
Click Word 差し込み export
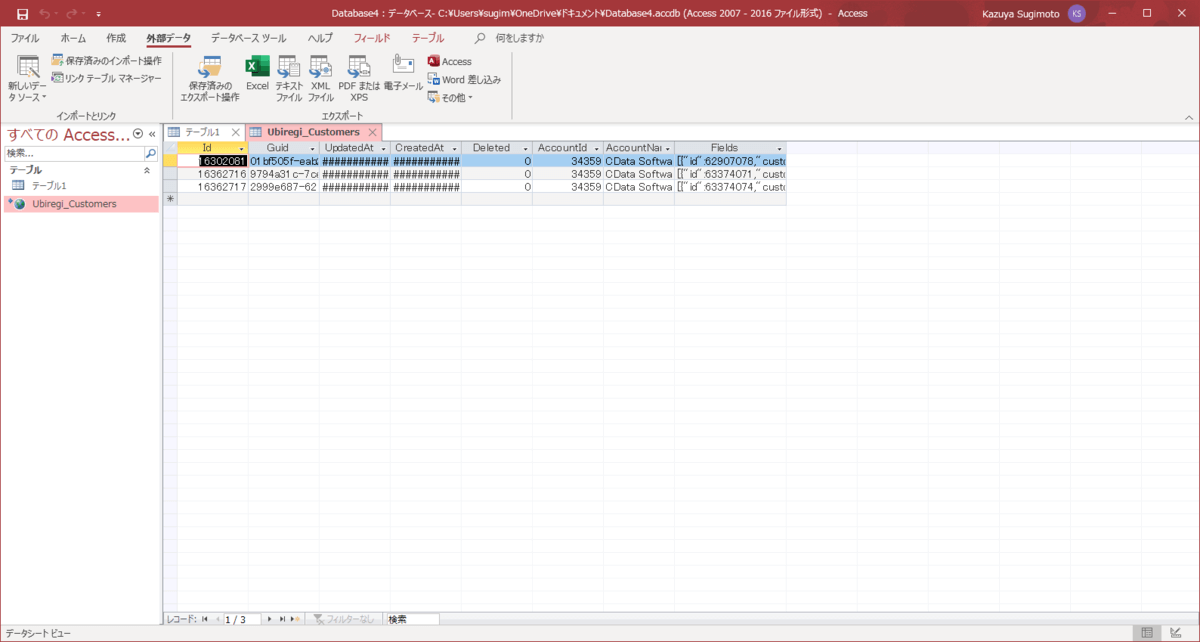pyautogui.click(x=464, y=79)
